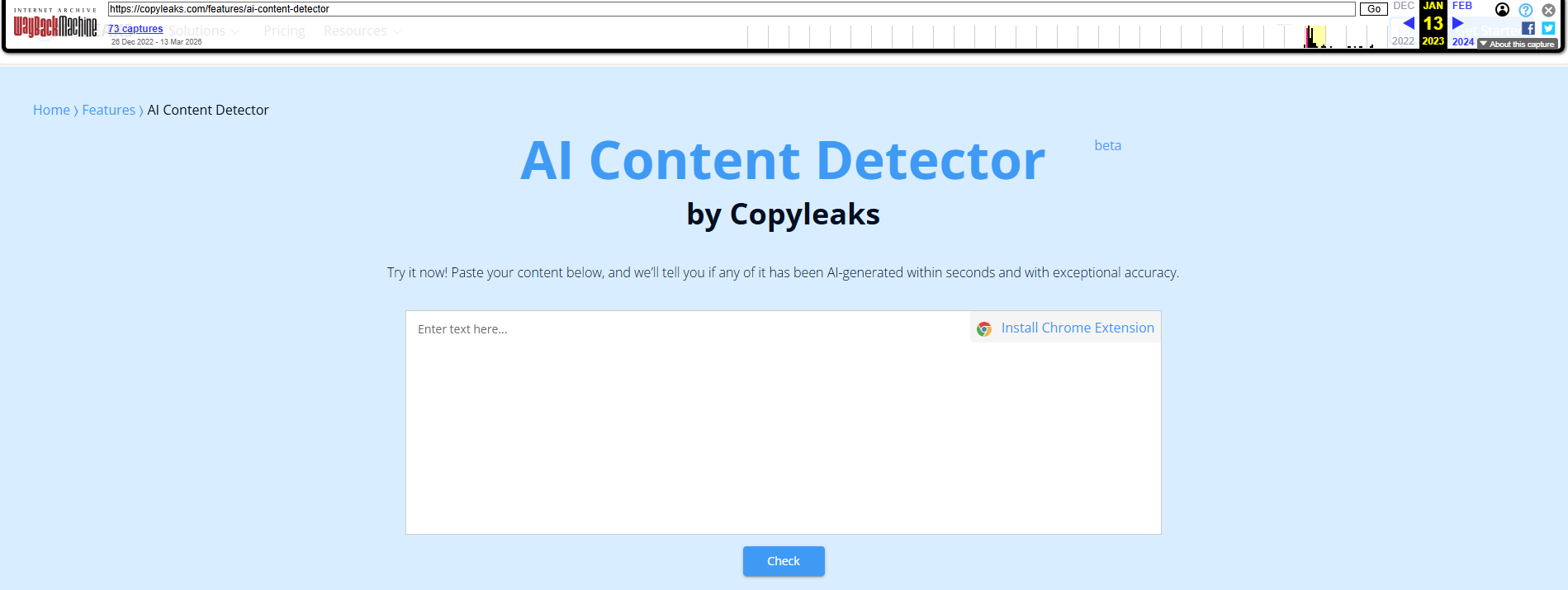Image resolution: width=1568 pixels, height=590 pixels.
Task: Expand About this capture dropdown
Action: pos(1518,44)
